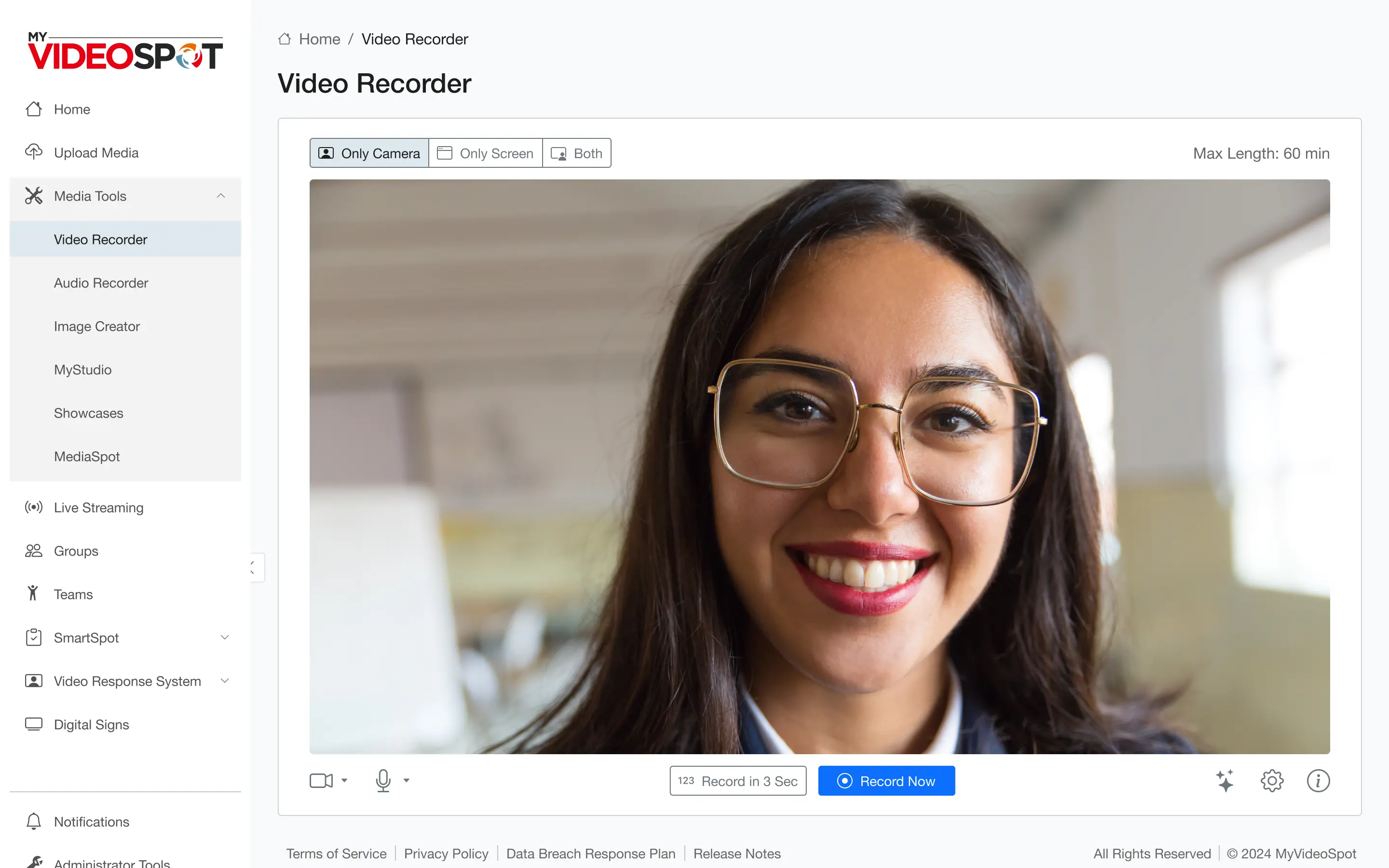Click the microphone icon
The image size is (1389, 868).
point(383,780)
